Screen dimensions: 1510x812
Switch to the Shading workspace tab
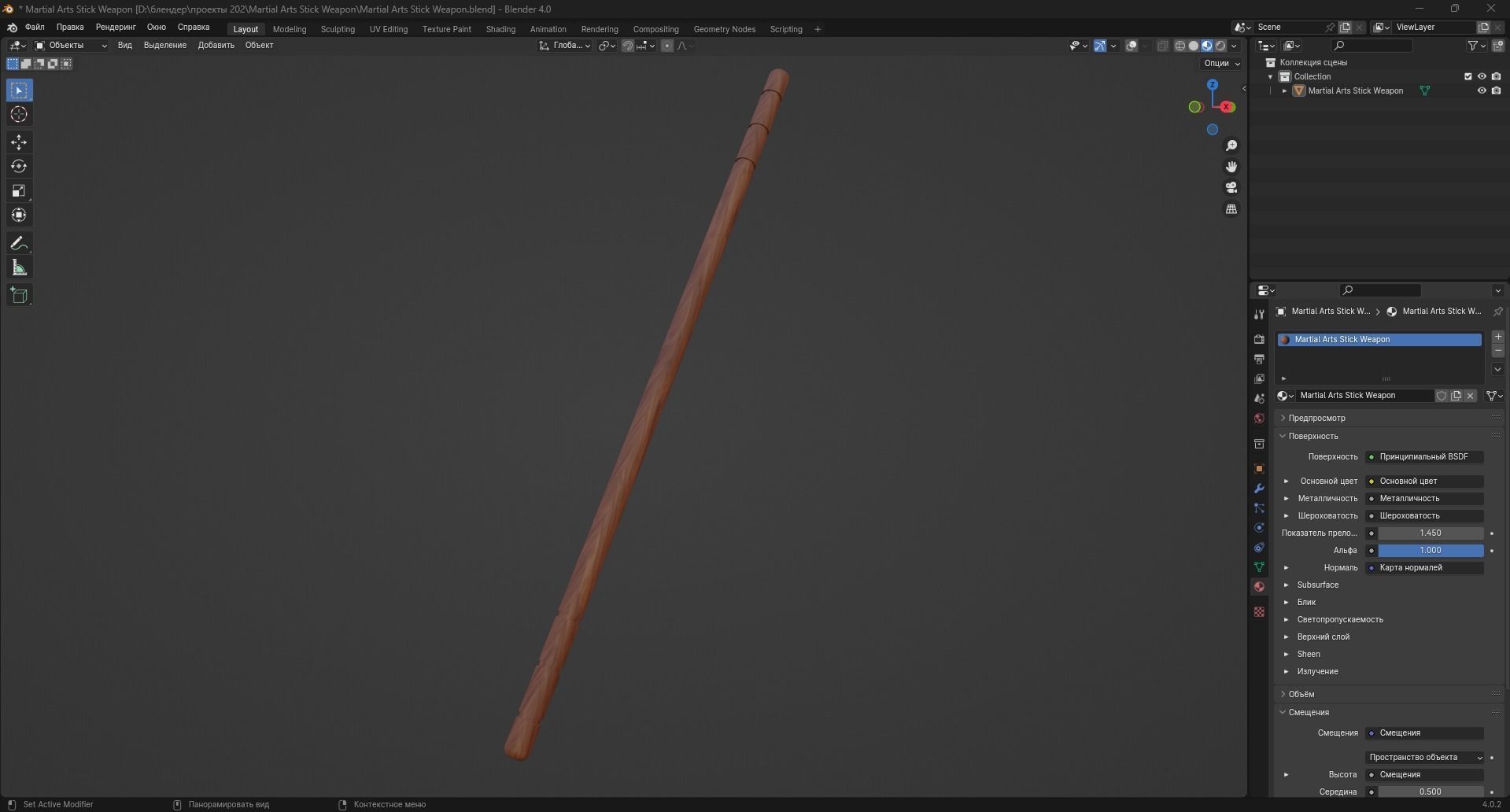click(x=500, y=29)
